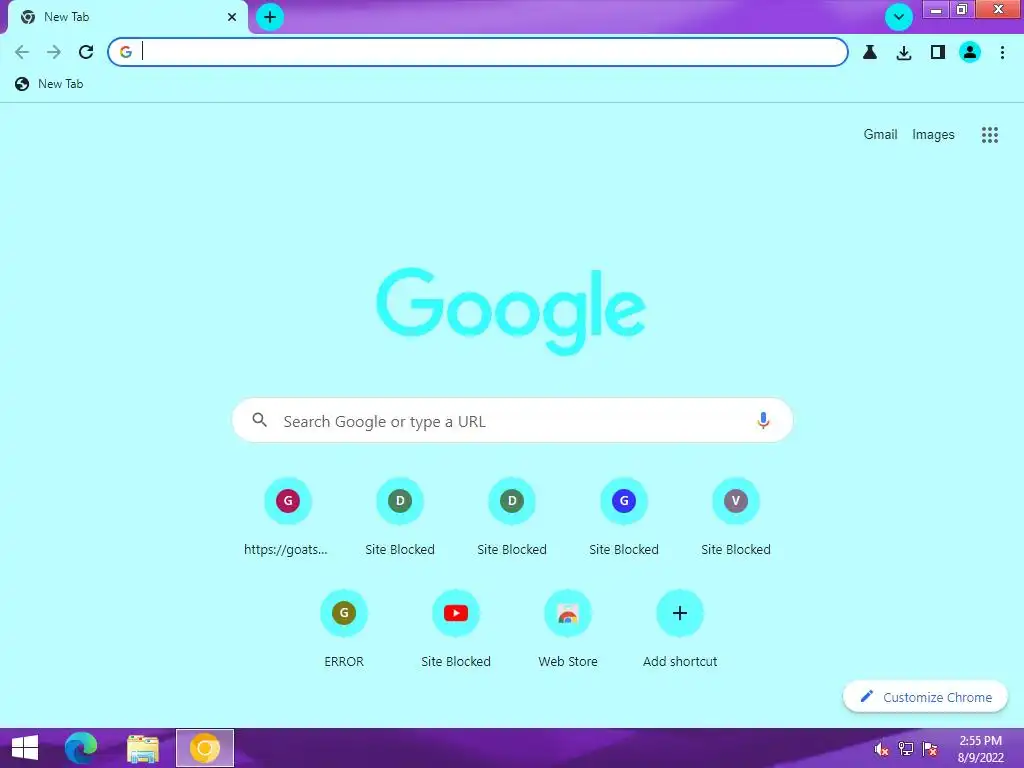Open the Gmail link

tap(880, 135)
